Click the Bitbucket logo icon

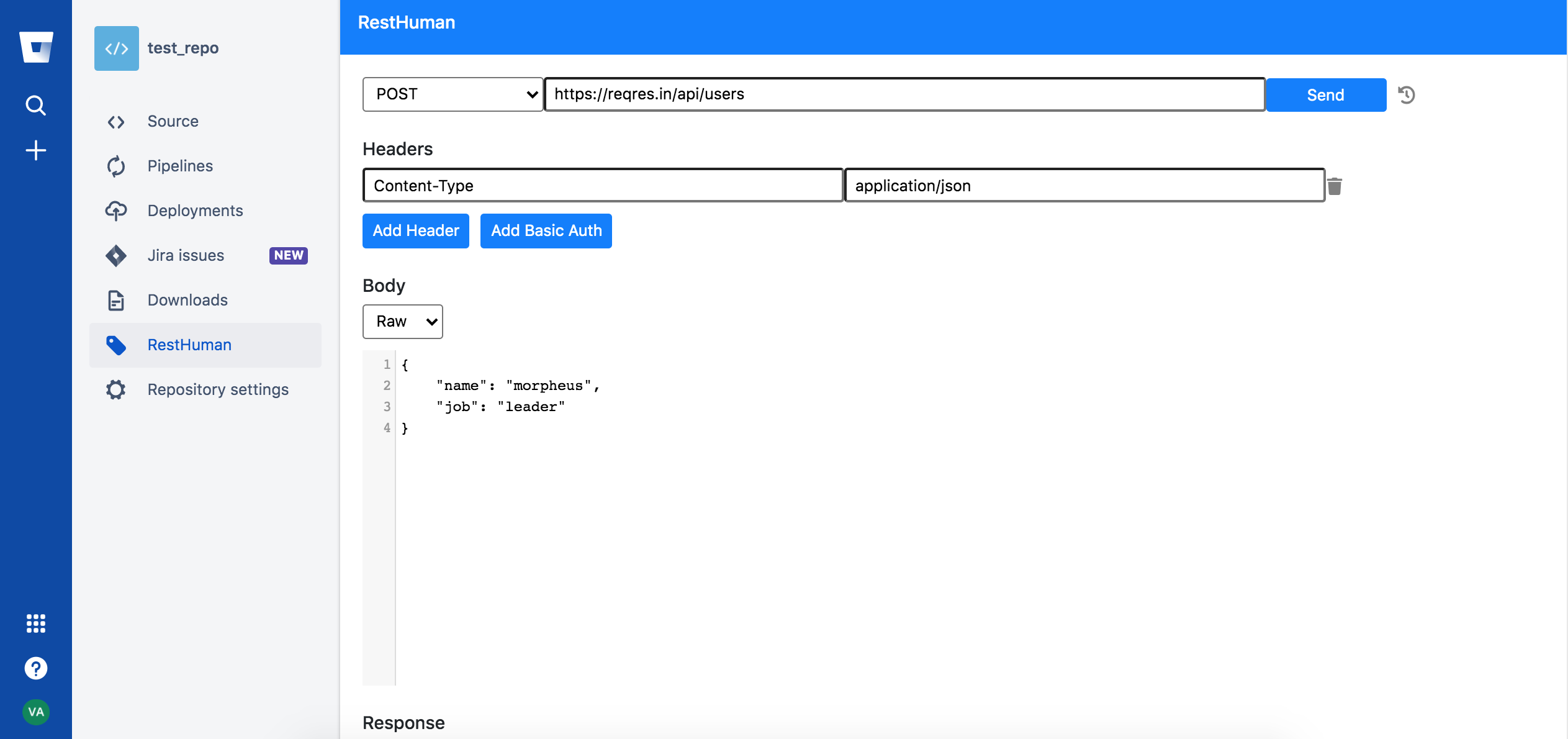(x=36, y=47)
